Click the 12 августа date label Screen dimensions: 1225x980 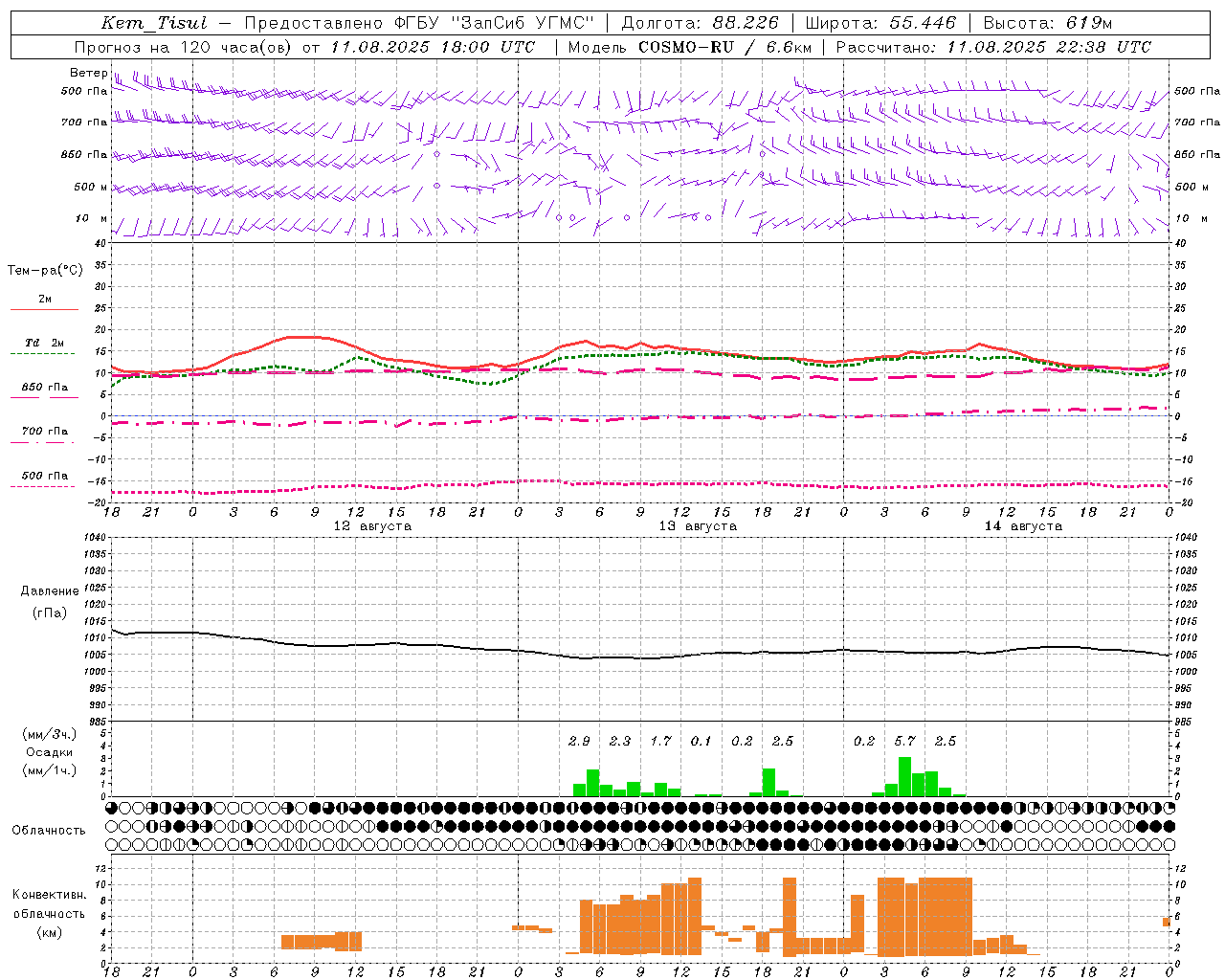pyautogui.click(x=372, y=526)
